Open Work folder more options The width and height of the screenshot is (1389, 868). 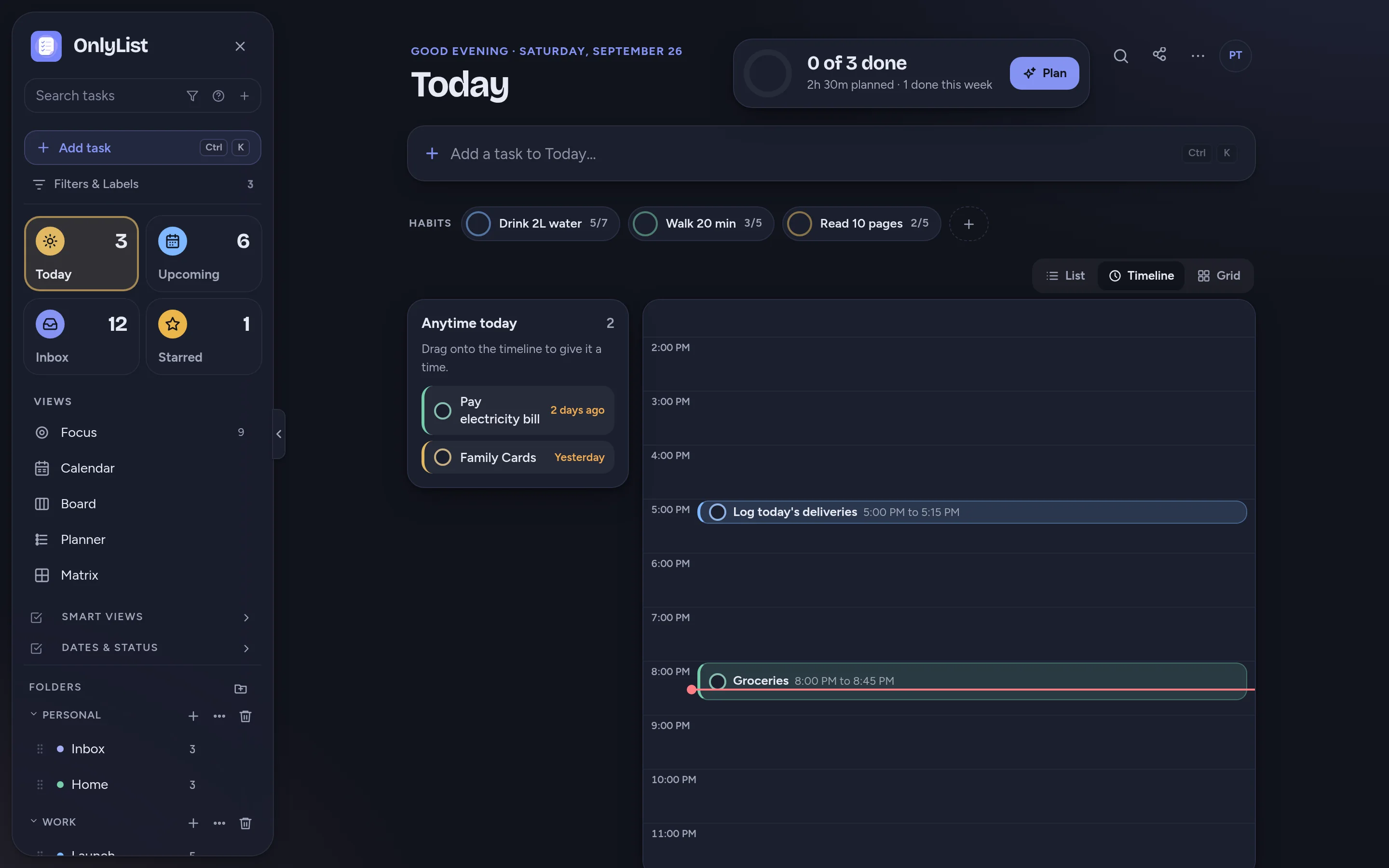click(x=219, y=823)
